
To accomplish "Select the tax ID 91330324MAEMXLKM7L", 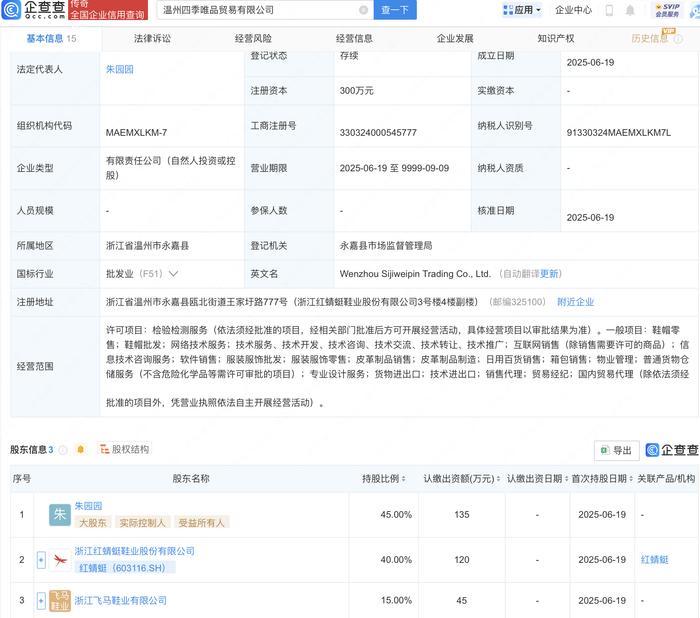I will (619, 133).
